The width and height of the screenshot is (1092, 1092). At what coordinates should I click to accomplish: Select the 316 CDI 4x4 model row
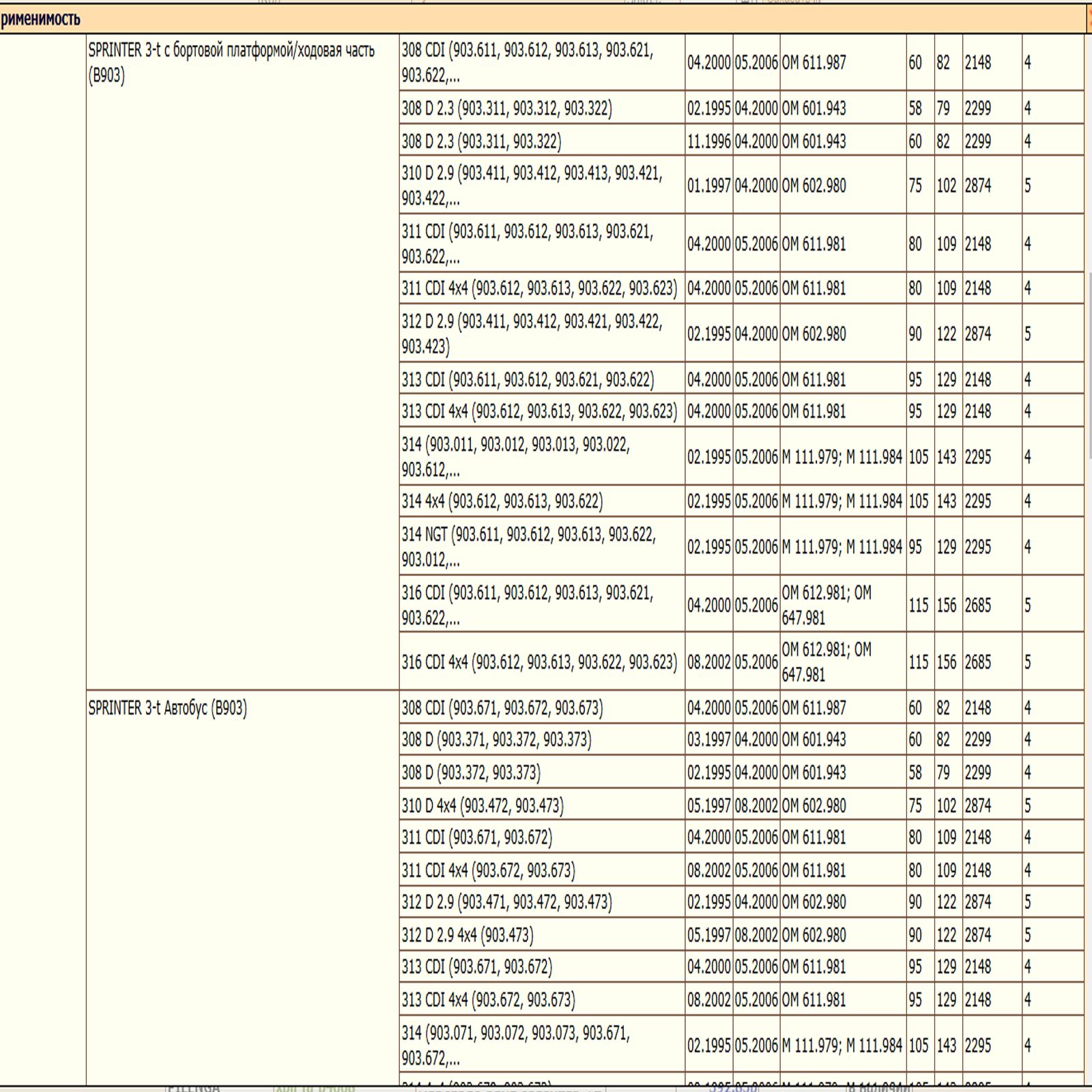[x=539, y=662]
